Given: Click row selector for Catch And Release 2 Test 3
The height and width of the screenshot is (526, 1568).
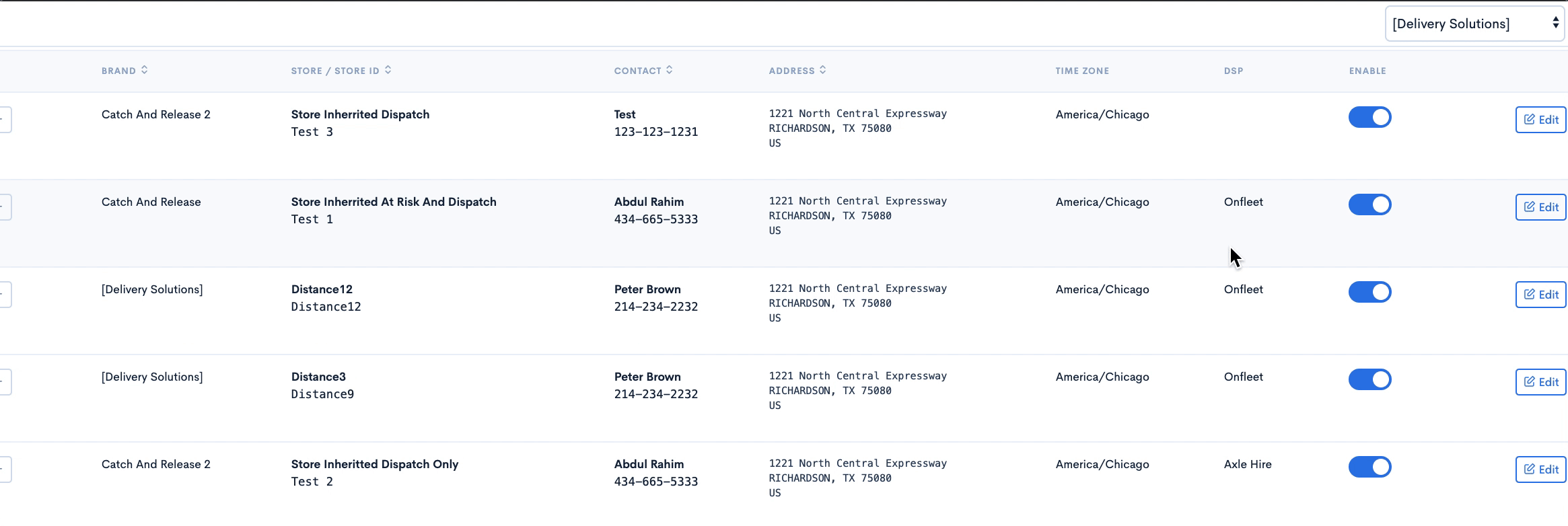Looking at the screenshot, I should tap(5, 120).
